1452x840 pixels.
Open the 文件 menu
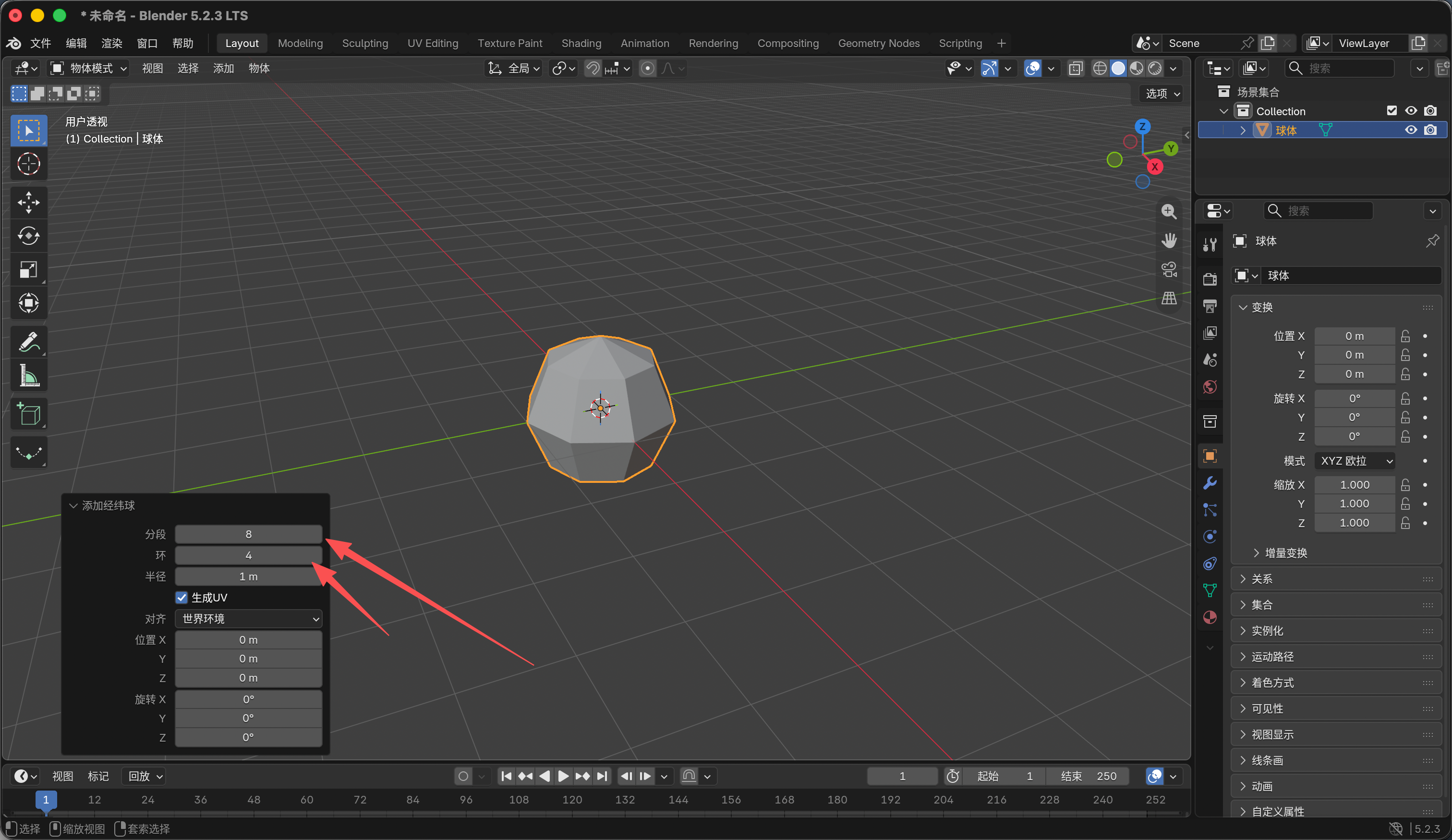(40, 43)
